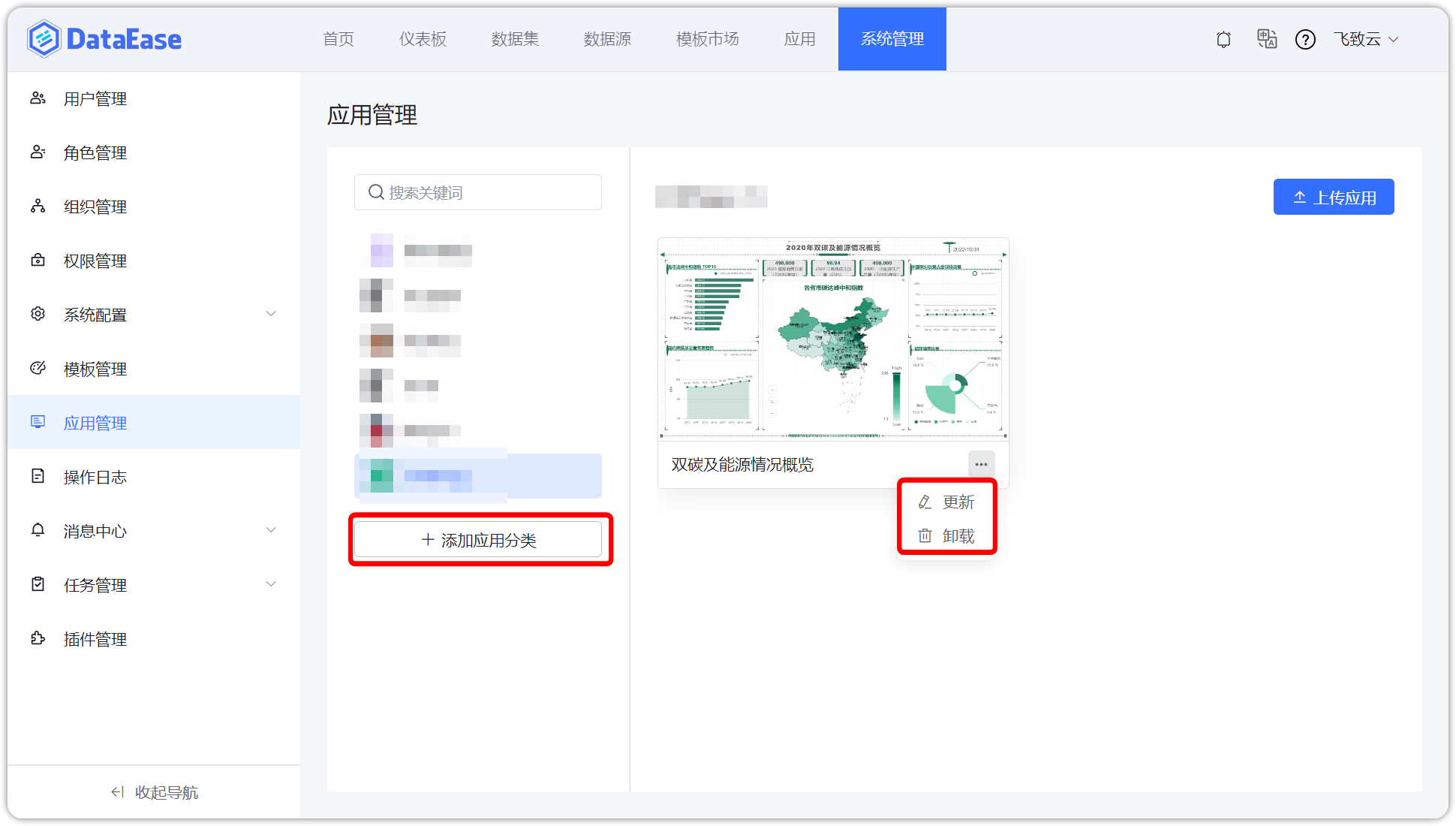Click the search magnifier icon

pyautogui.click(x=376, y=192)
